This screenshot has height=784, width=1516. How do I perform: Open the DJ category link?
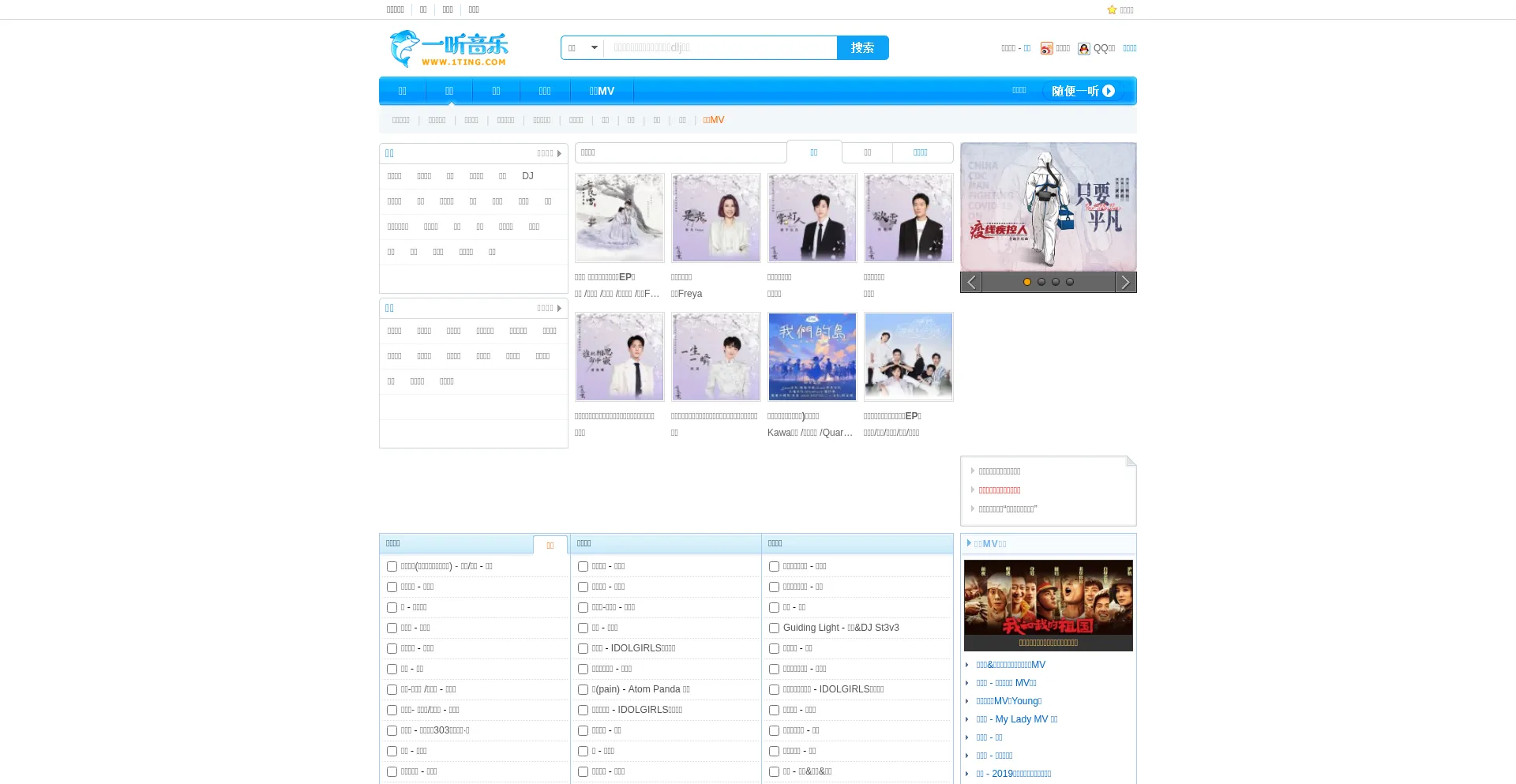point(527,176)
